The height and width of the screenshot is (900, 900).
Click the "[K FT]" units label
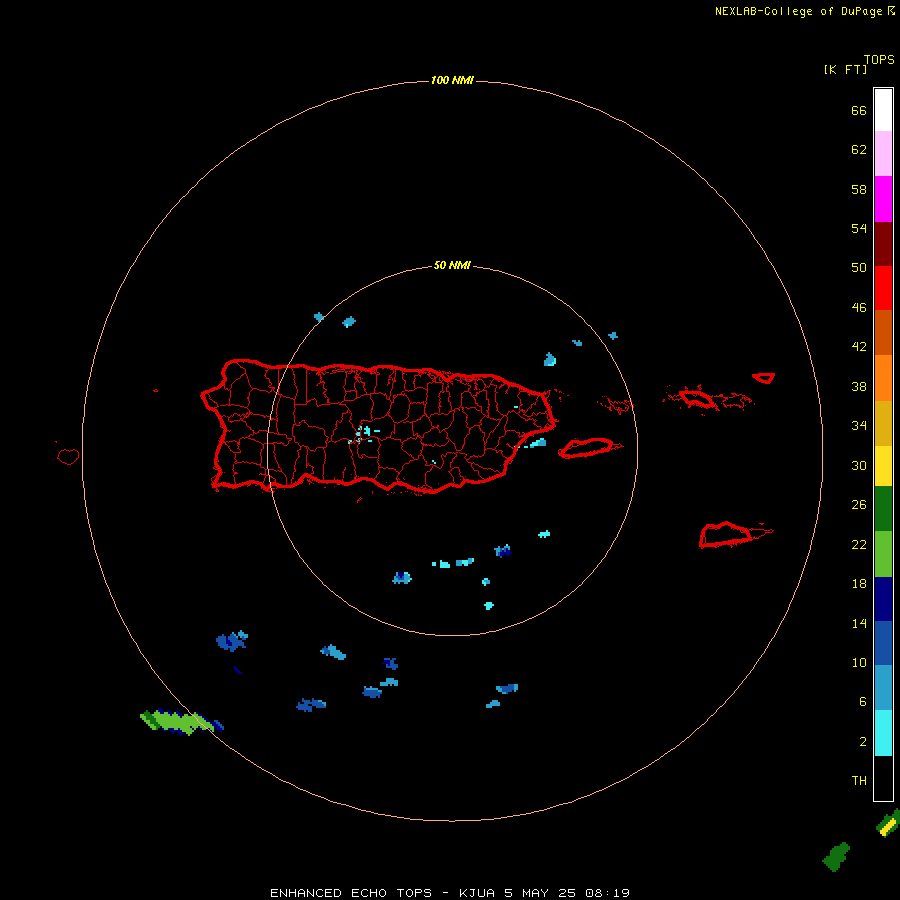point(845,70)
